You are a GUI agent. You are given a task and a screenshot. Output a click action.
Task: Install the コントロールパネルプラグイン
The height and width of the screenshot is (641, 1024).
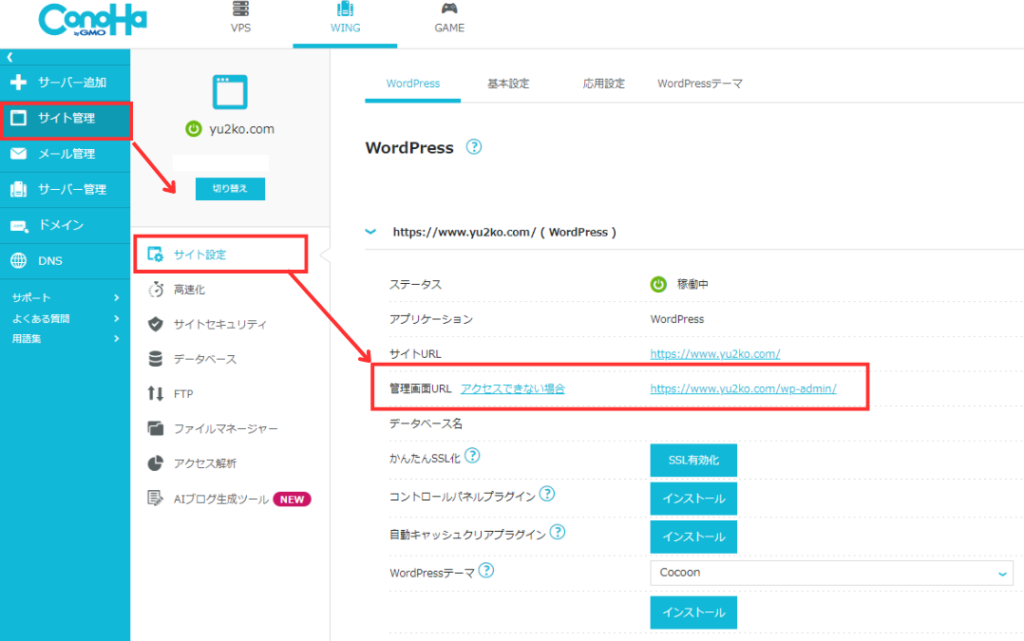[694, 499]
